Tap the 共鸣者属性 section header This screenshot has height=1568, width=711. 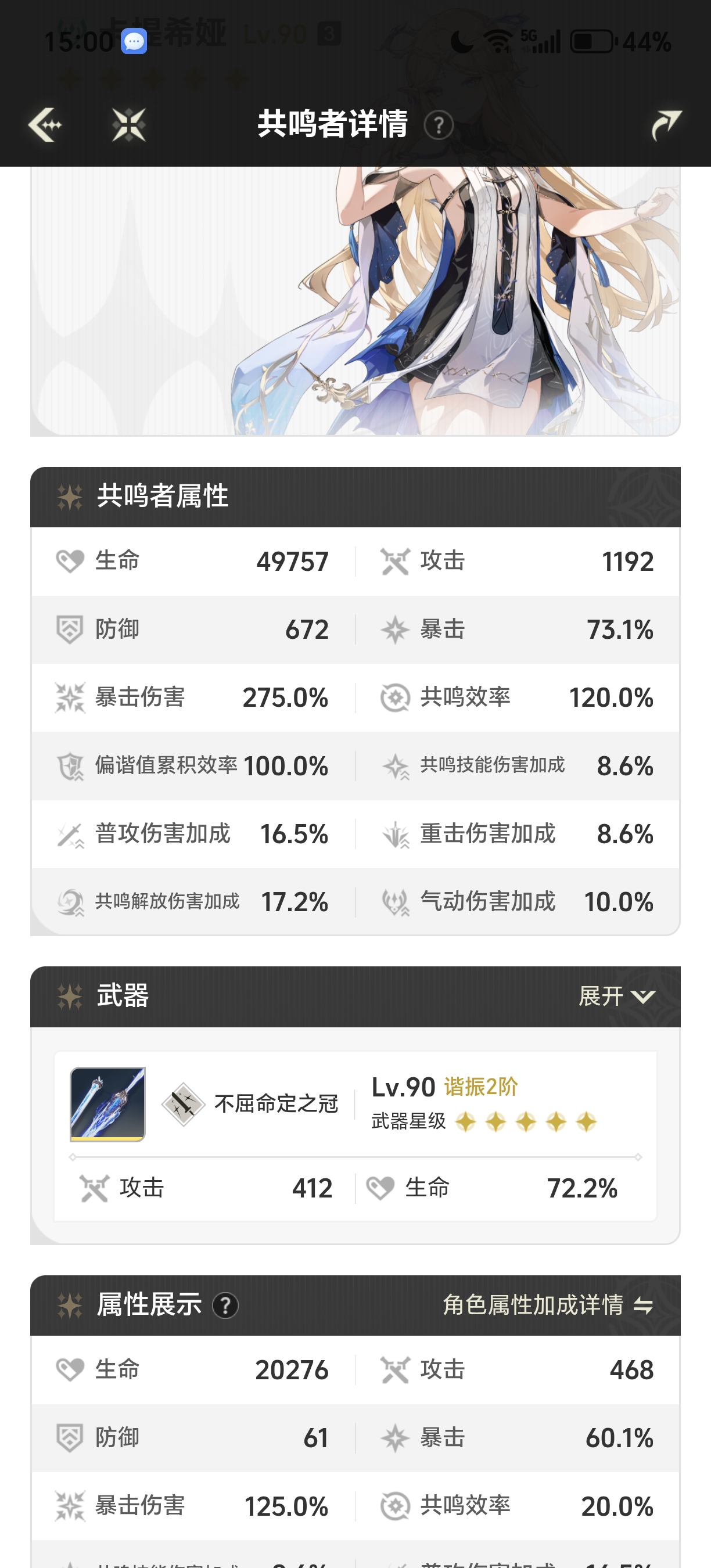click(163, 497)
